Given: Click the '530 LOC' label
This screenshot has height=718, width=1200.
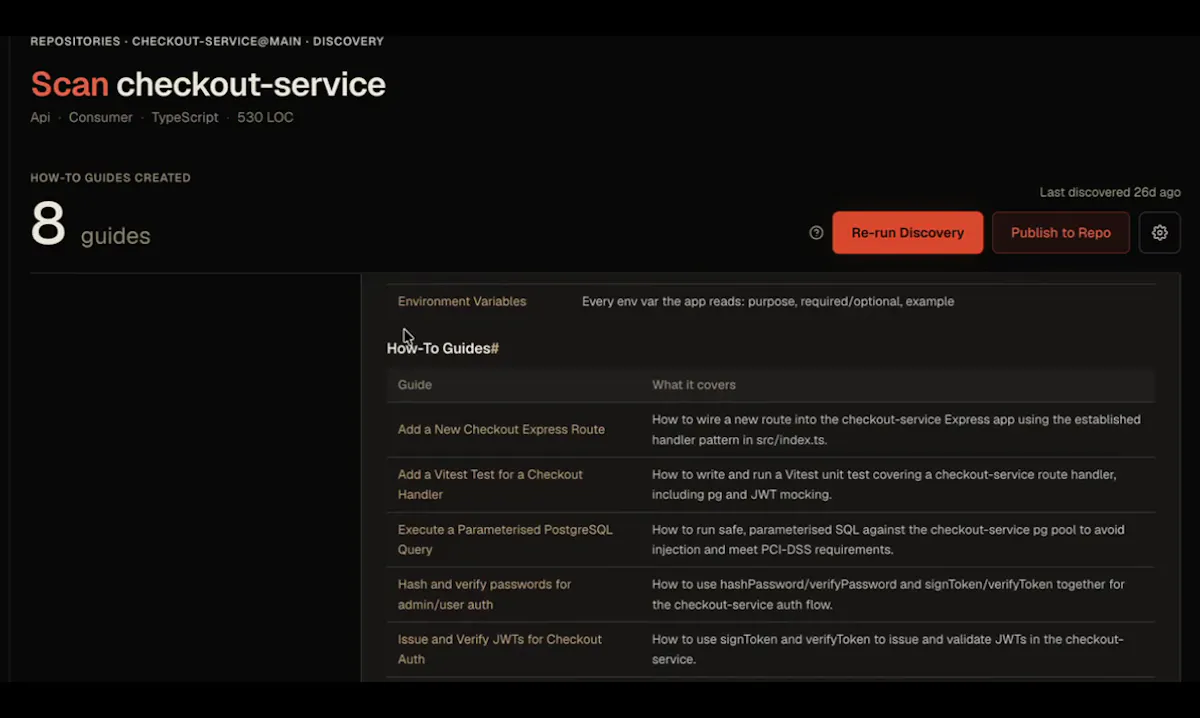Looking at the screenshot, I should pyautogui.click(x=265, y=118).
